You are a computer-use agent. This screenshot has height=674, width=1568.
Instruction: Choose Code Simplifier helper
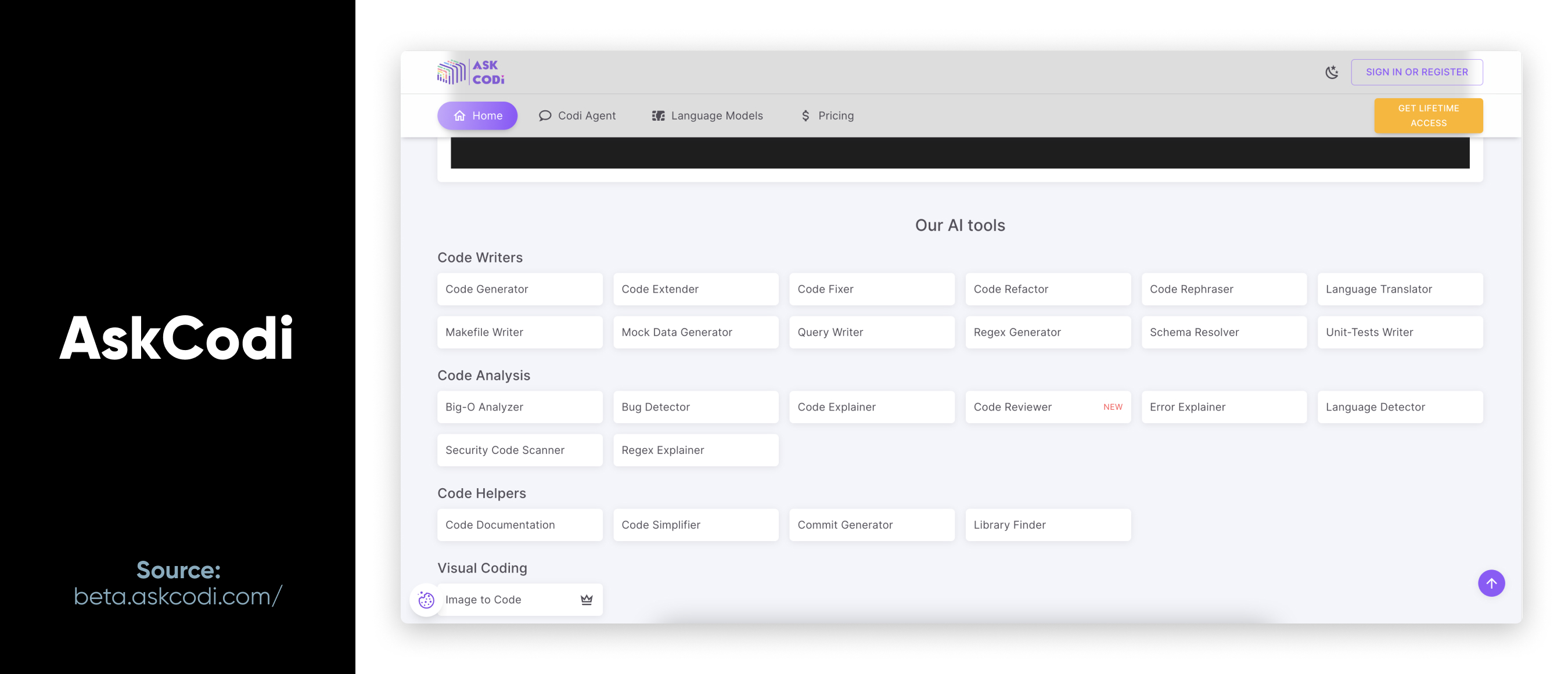(x=696, y=525)
